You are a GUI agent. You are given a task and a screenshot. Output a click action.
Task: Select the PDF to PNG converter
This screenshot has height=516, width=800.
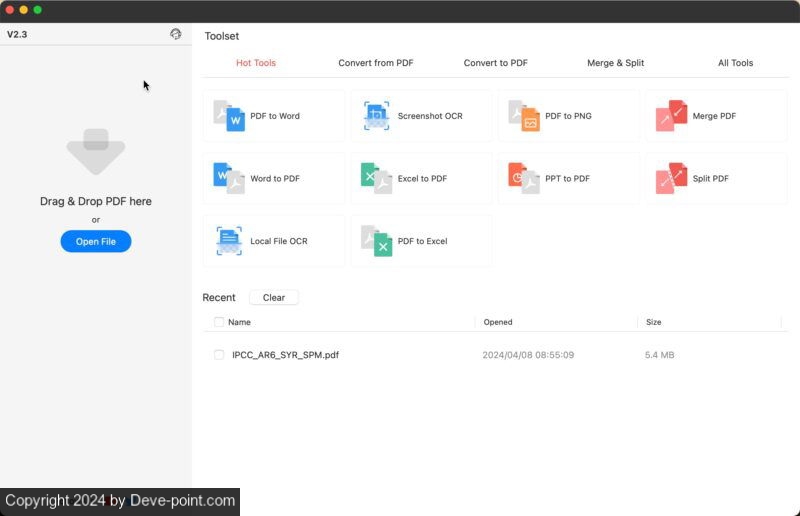coord(567,116)
